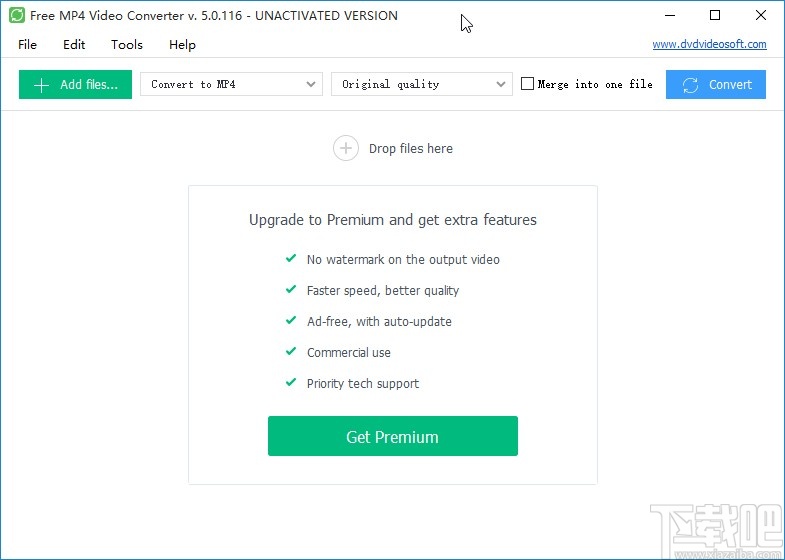Click the Add files button
This screenshot has height=560, width=785.
76,85
